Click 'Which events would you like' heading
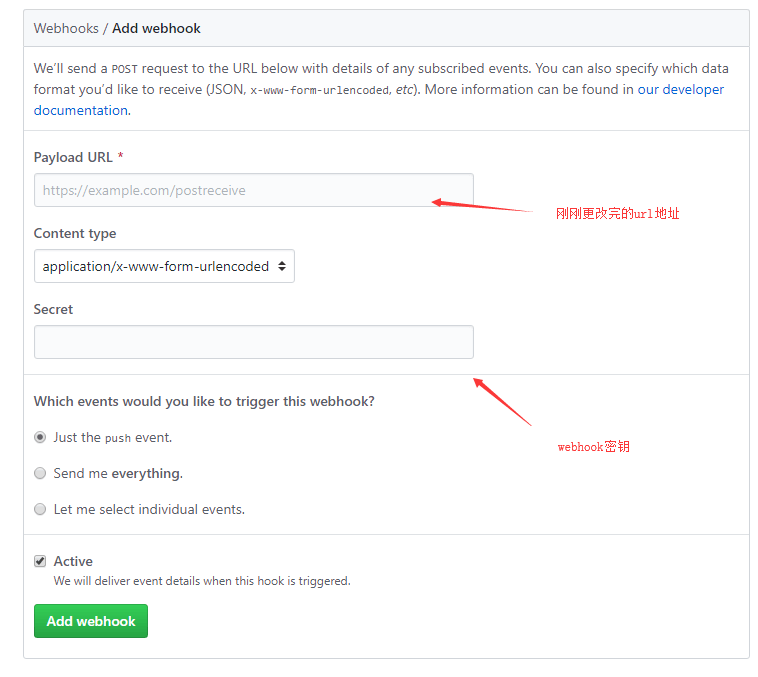758x677 pixels. (x=204, y=401)
